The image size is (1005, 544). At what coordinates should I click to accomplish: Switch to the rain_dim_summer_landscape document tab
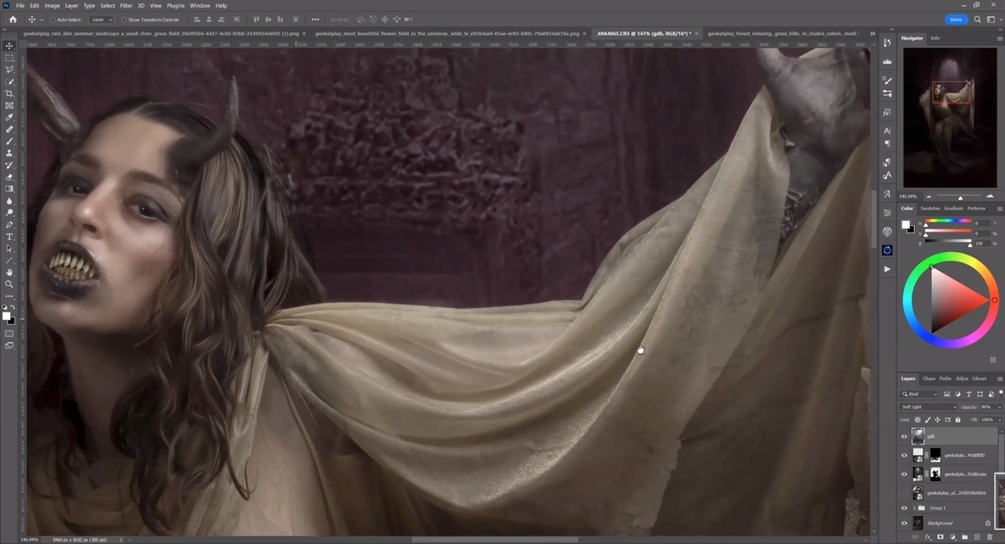click(162, 33)
